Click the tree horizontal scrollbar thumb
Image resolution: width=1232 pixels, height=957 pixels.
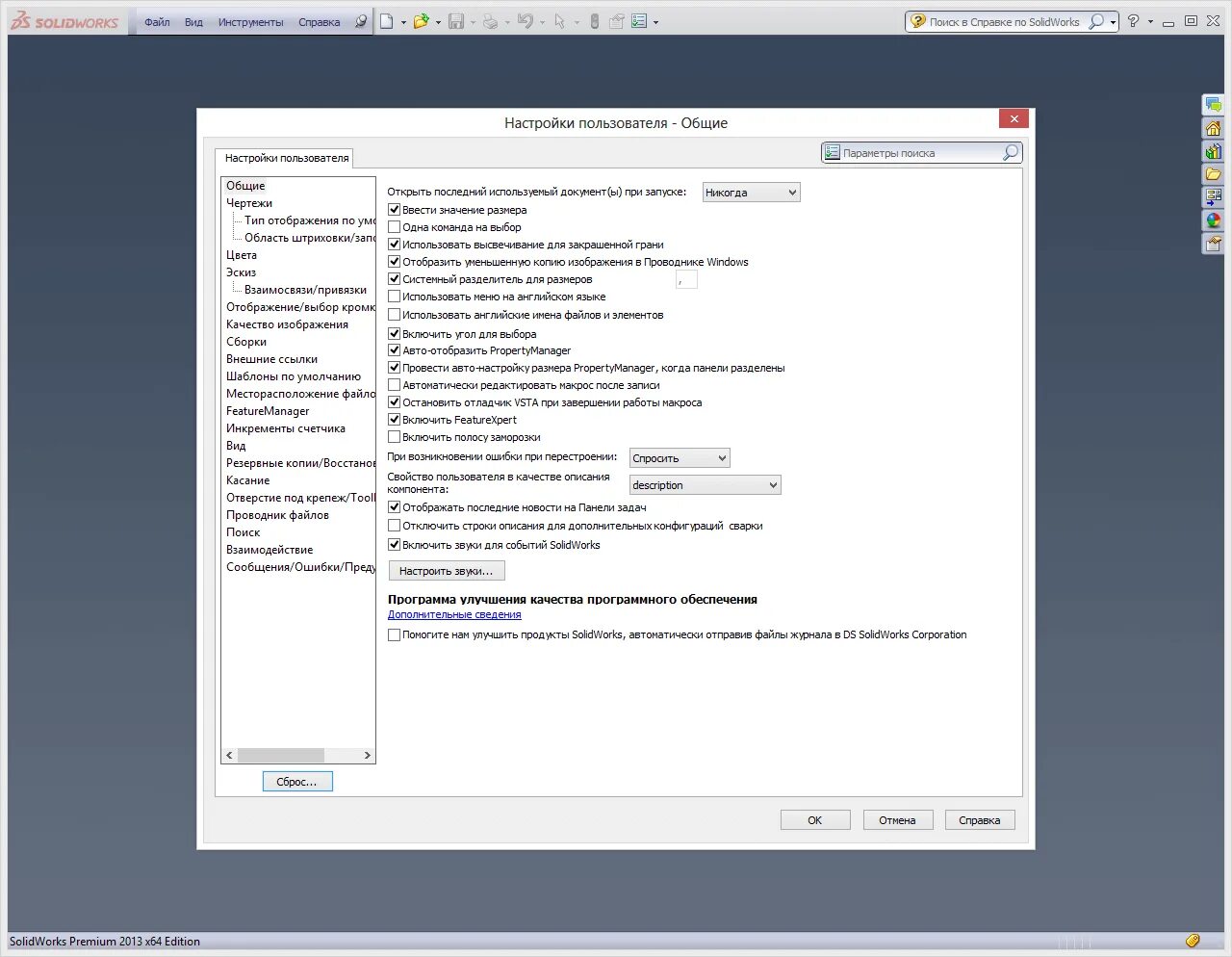[280, 756]
